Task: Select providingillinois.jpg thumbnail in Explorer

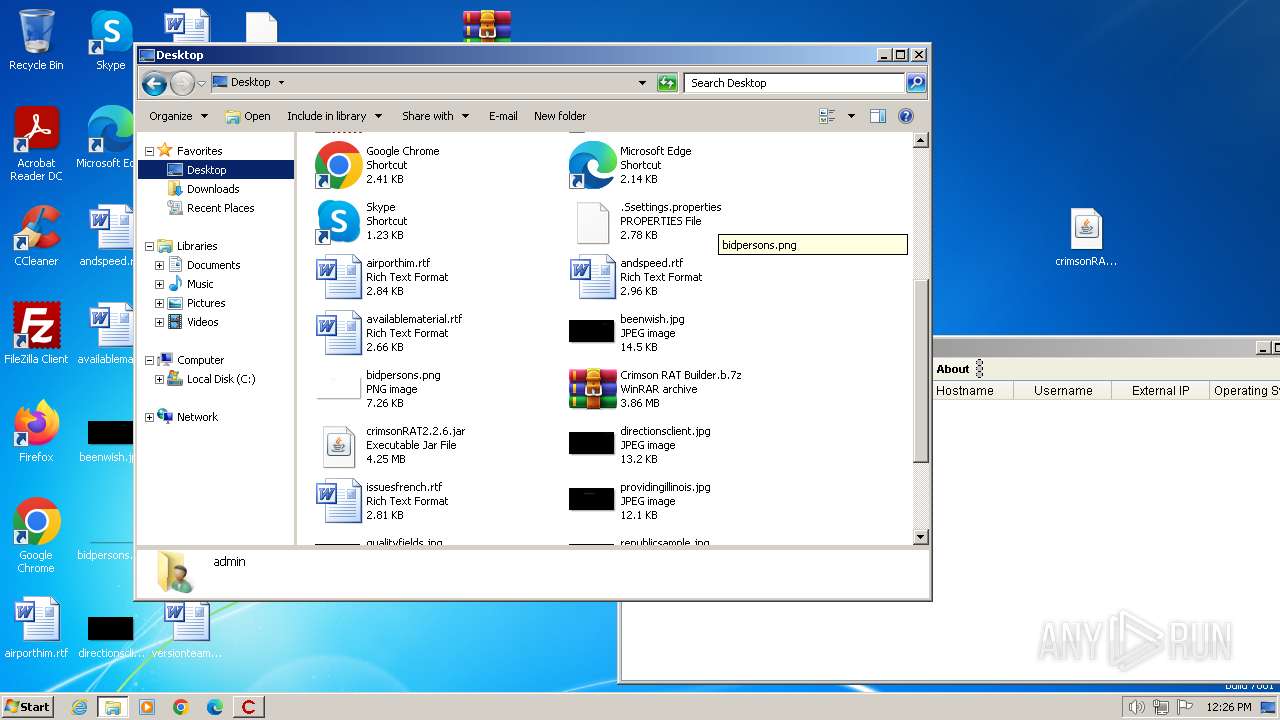Action: (x=591, y=499)
